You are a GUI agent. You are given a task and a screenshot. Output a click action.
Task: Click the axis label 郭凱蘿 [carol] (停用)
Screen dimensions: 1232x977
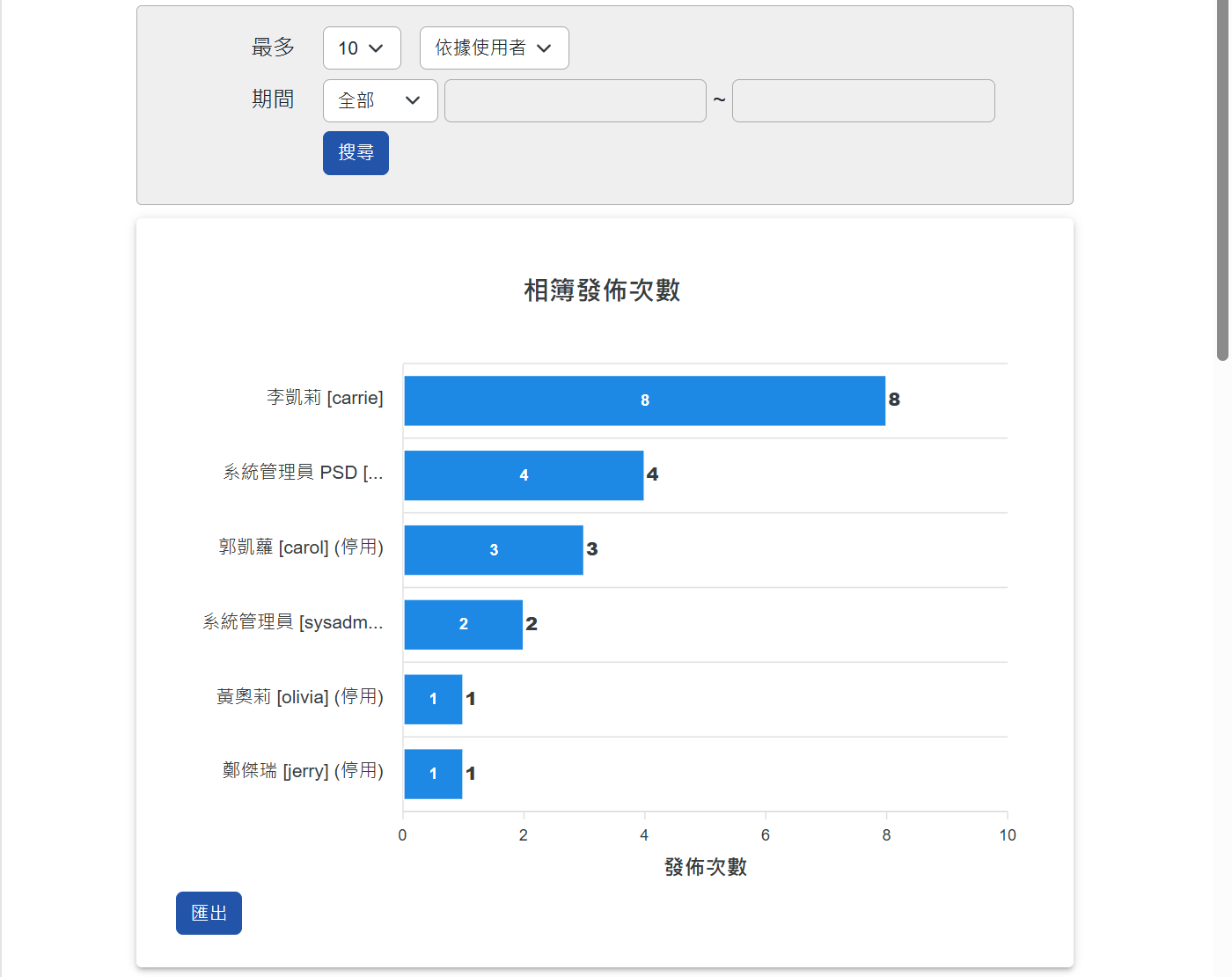[301, 547]
